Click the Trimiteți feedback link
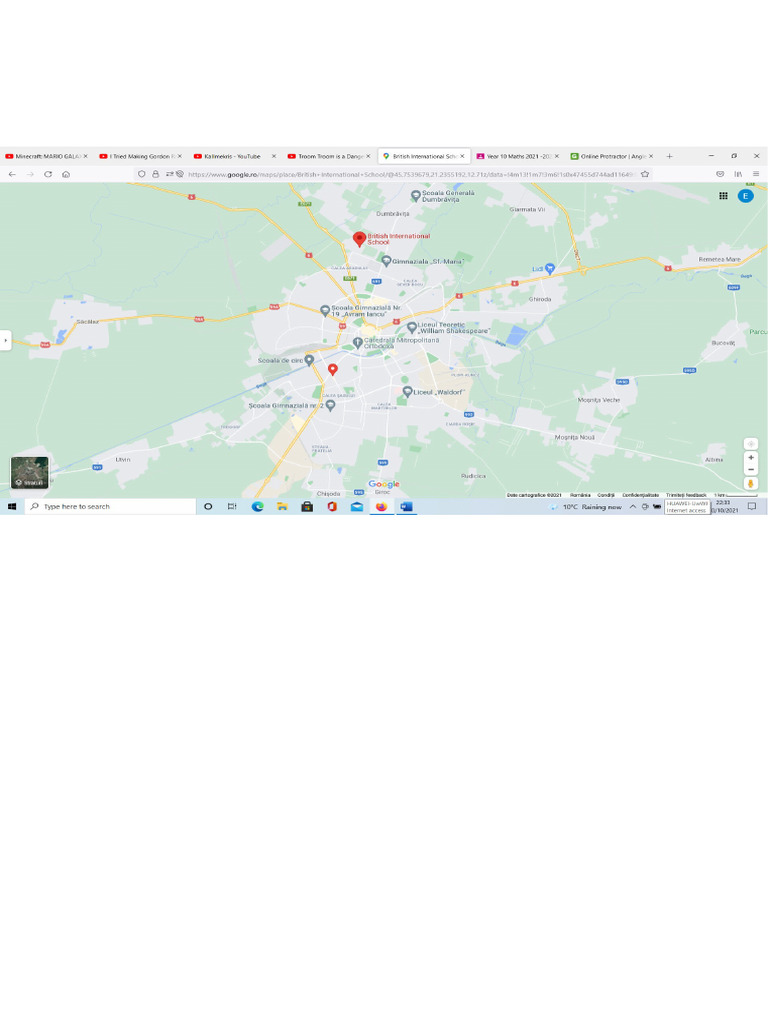This screenshot has width=768, height=1024. (686, 495)
